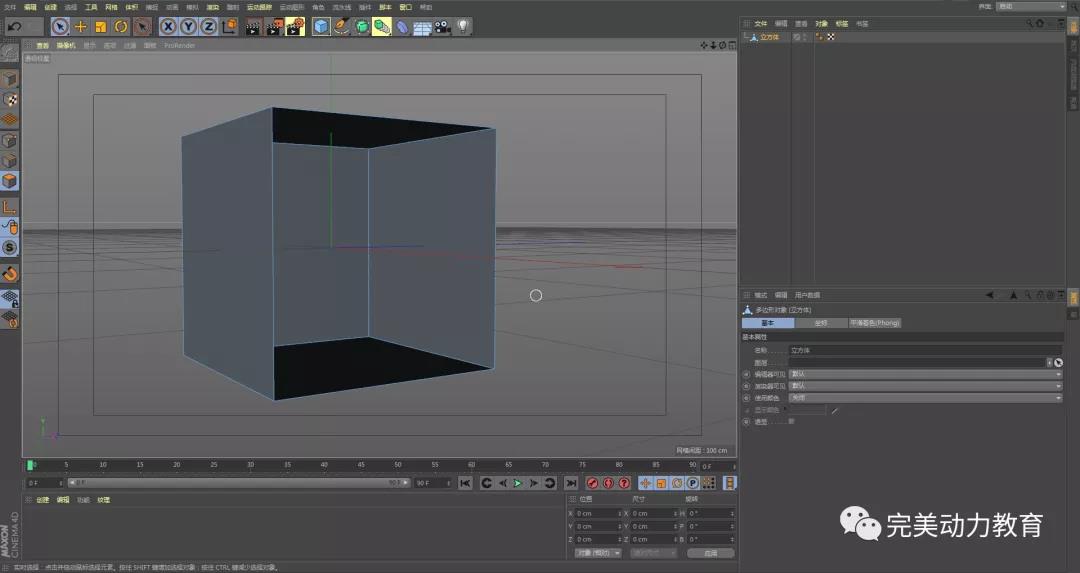Toggle the X axis lock
1080x573 pixels.
tap(168, 26)
